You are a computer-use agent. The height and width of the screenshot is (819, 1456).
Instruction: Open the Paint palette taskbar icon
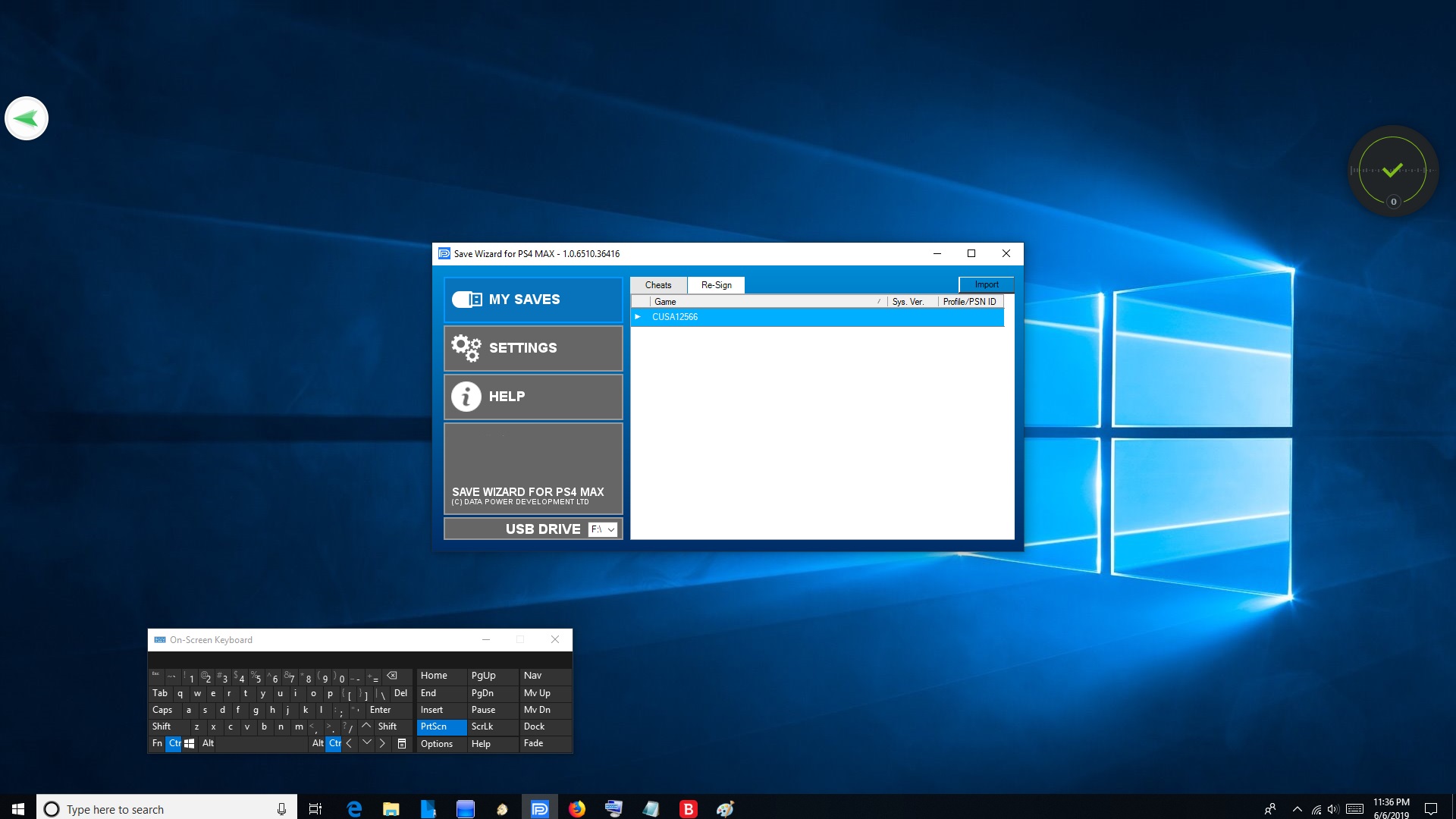[x=726, y=808]
